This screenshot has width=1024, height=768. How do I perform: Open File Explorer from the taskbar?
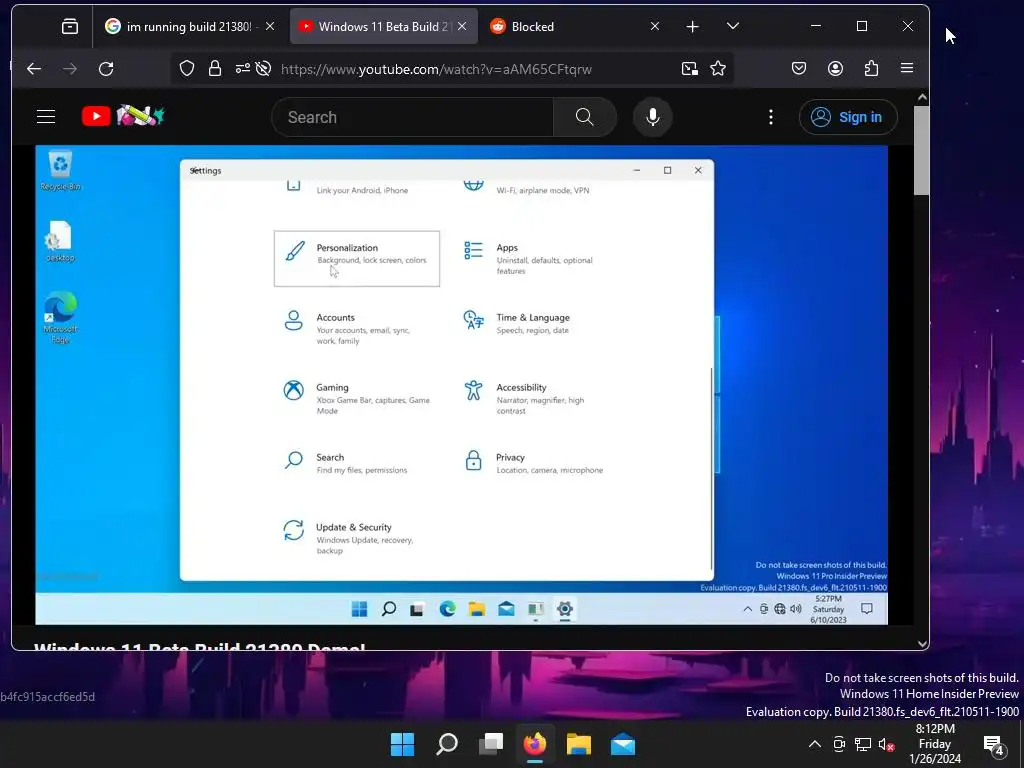[x=579, y=744]
